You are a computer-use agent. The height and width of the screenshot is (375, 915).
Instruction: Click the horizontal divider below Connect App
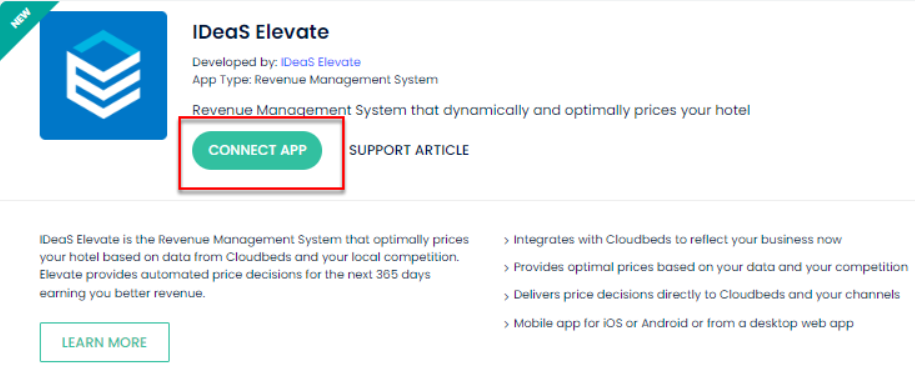(458, 201)
